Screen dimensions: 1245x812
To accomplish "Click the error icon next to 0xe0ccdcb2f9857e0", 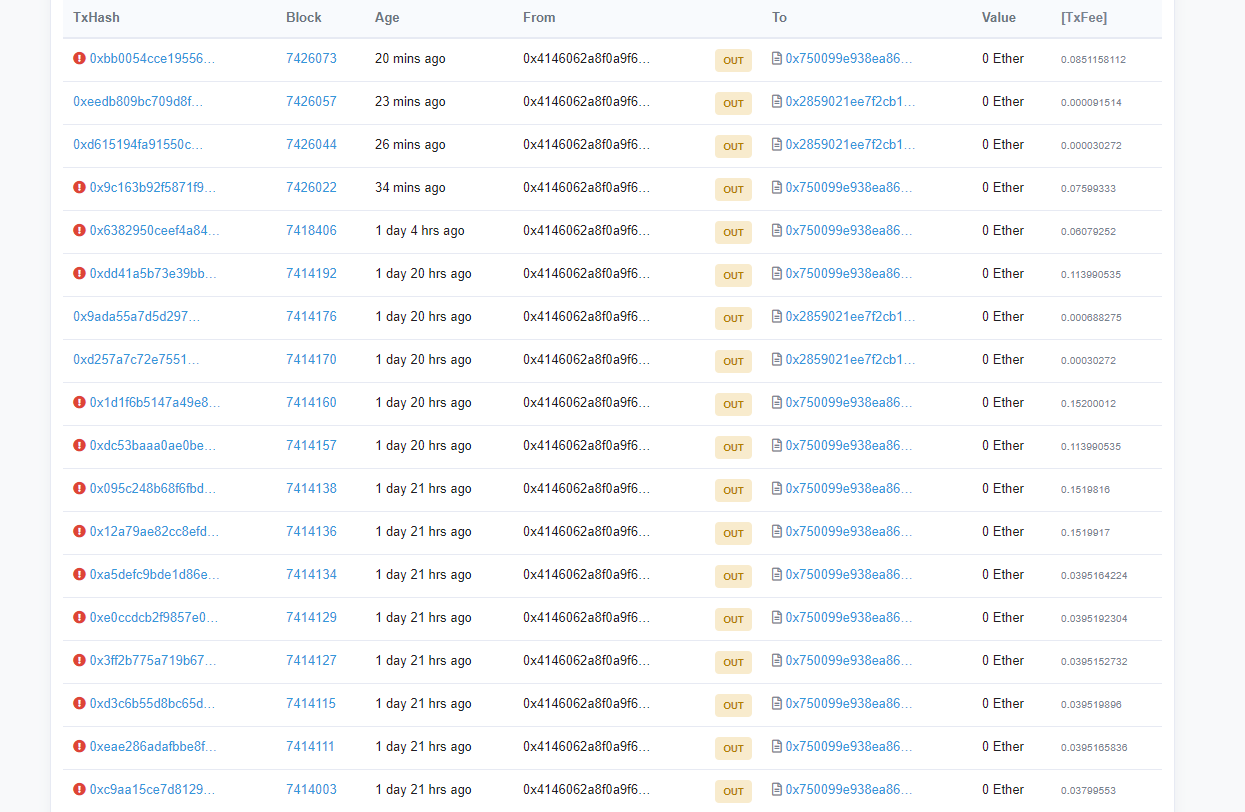I will [x=80, y=617].
